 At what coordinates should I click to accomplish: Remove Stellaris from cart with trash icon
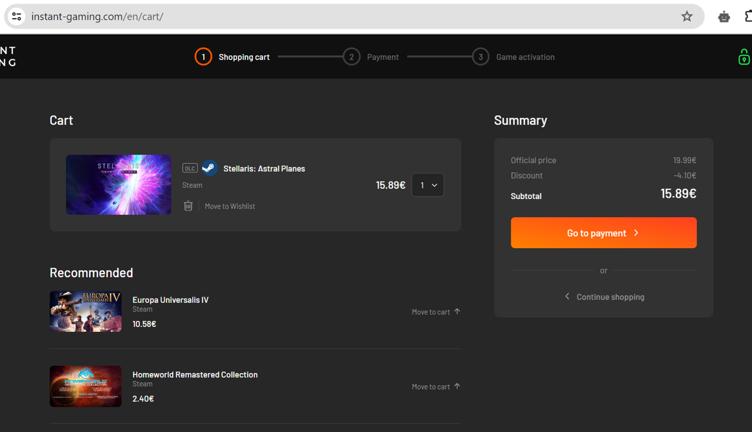[x=188, y=206]
